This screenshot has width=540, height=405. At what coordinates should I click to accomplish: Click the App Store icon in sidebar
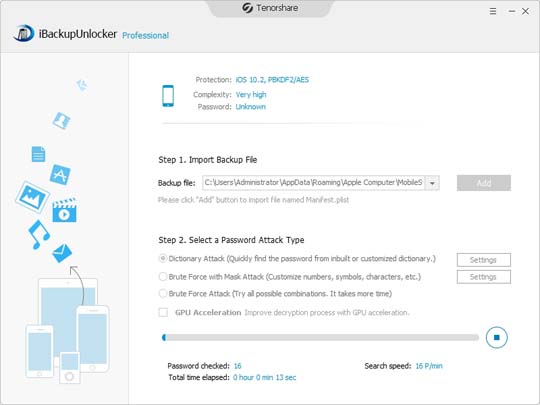[60, 174]
